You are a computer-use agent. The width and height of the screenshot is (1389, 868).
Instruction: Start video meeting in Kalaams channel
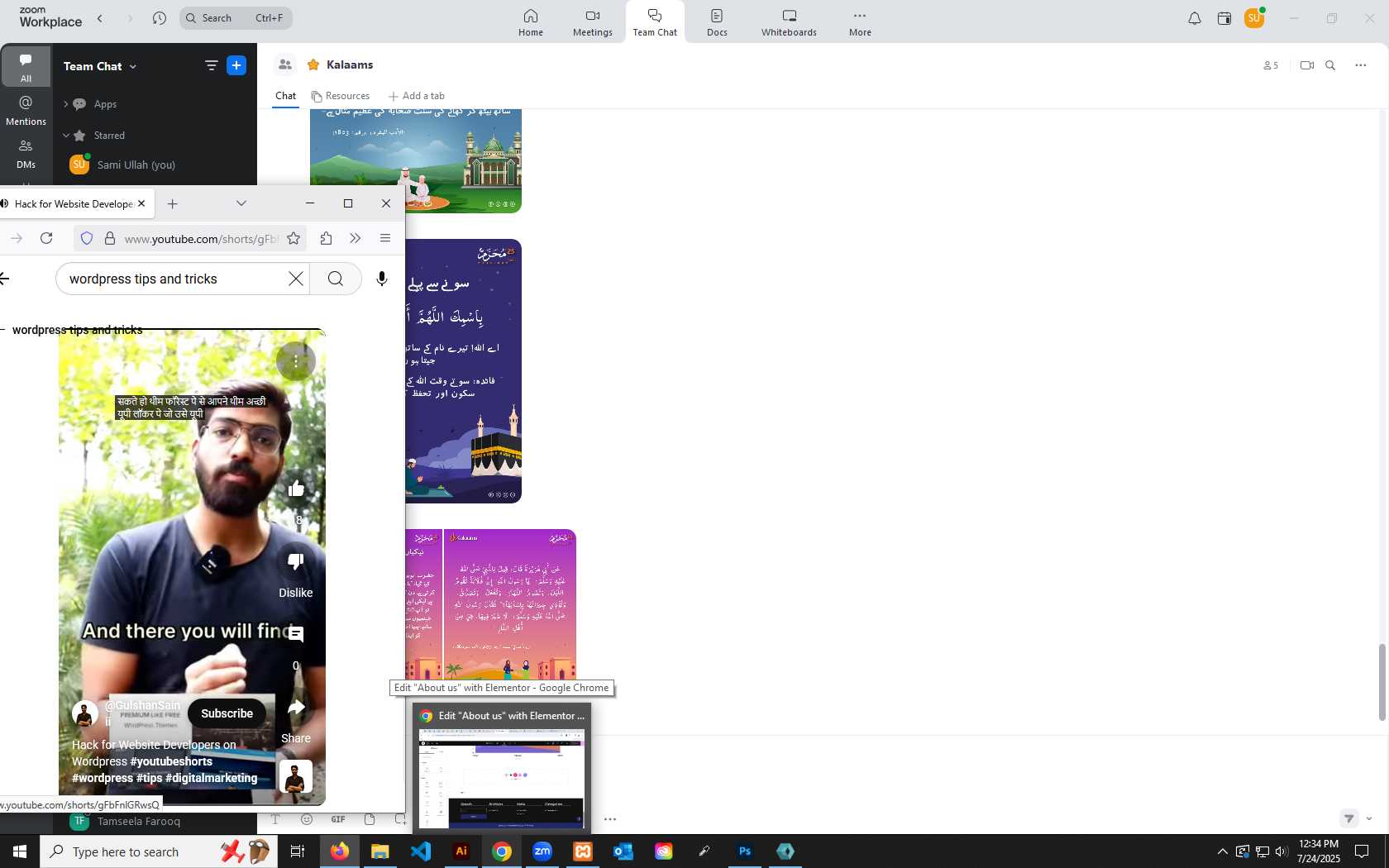coord(1307,65)
